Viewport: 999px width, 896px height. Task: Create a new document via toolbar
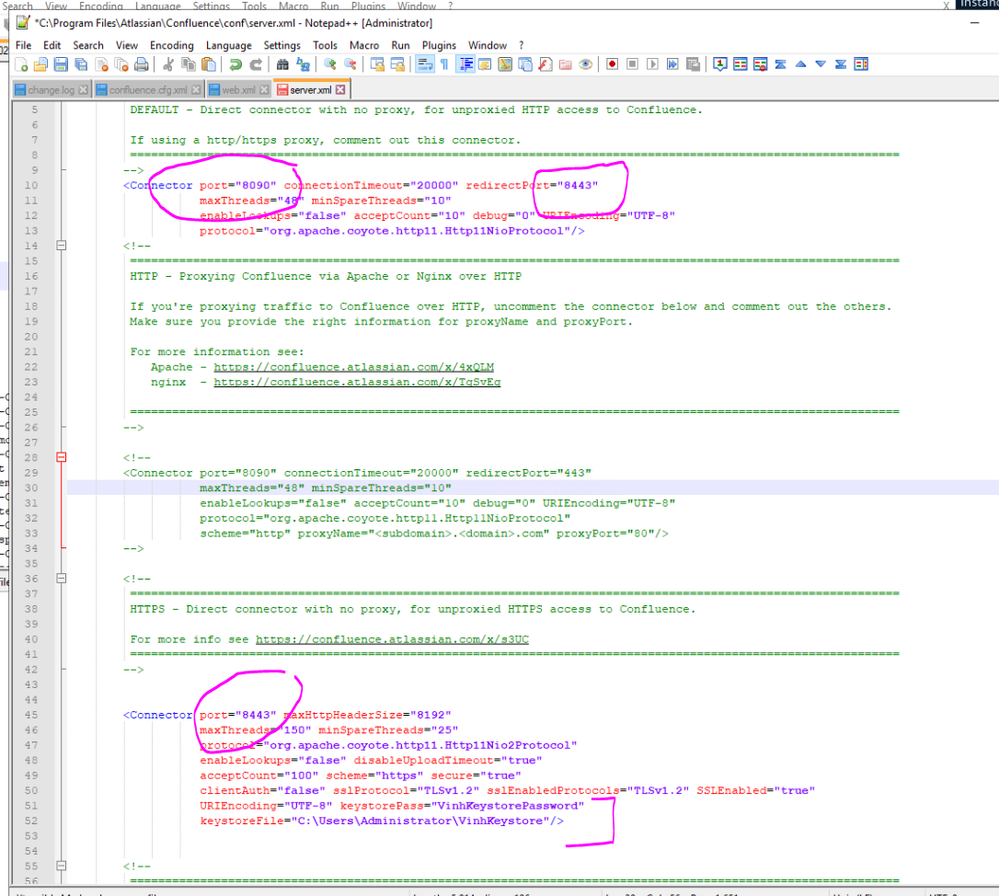tap(22, 64)
